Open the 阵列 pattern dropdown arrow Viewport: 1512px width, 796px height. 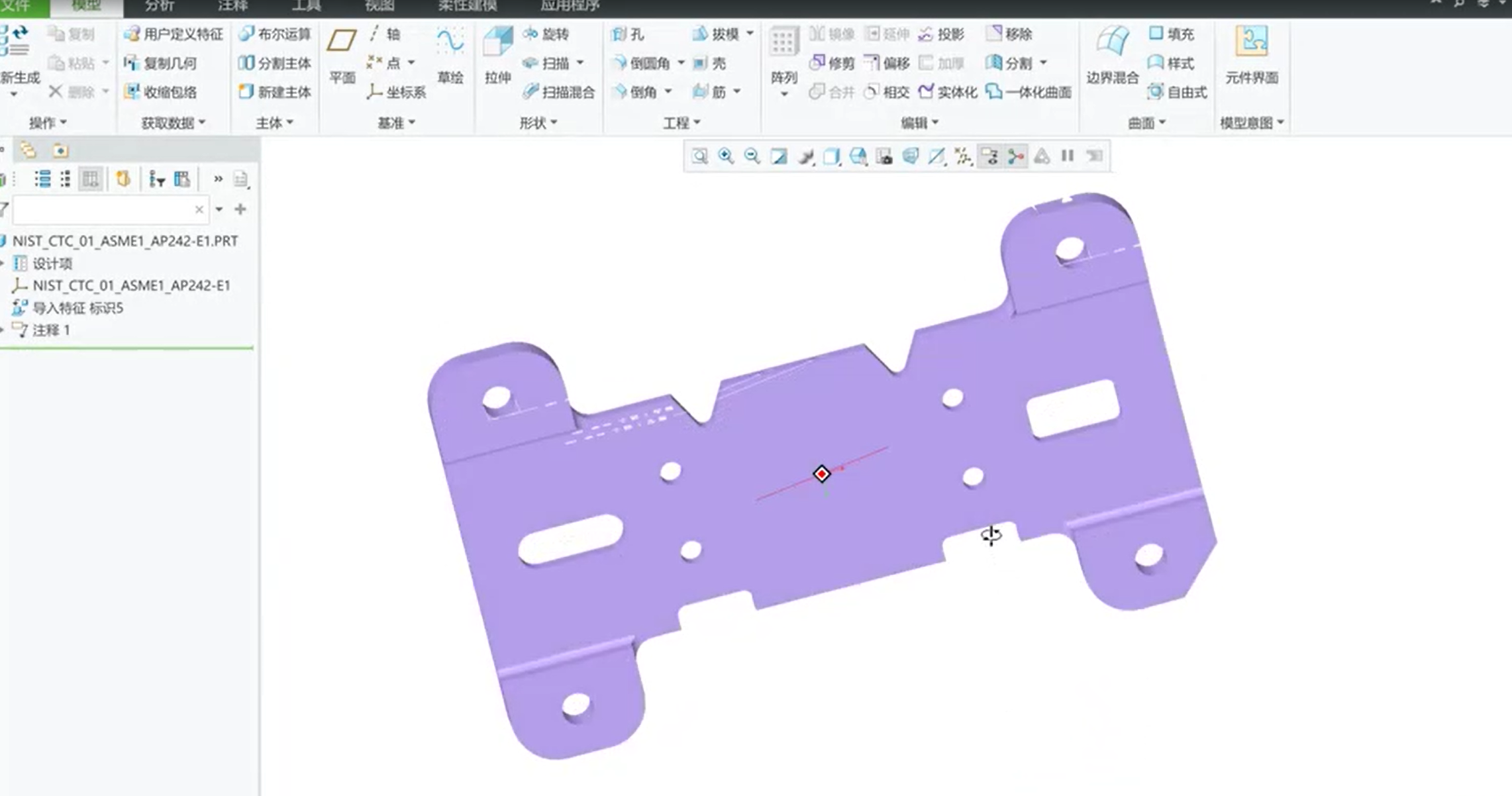coord(783,95)
